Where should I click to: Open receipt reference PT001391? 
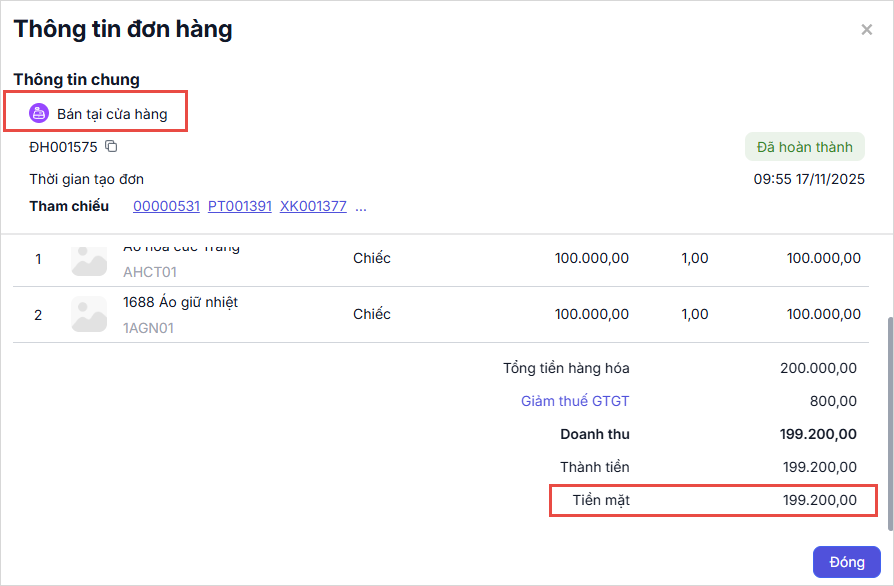point(239,207)
